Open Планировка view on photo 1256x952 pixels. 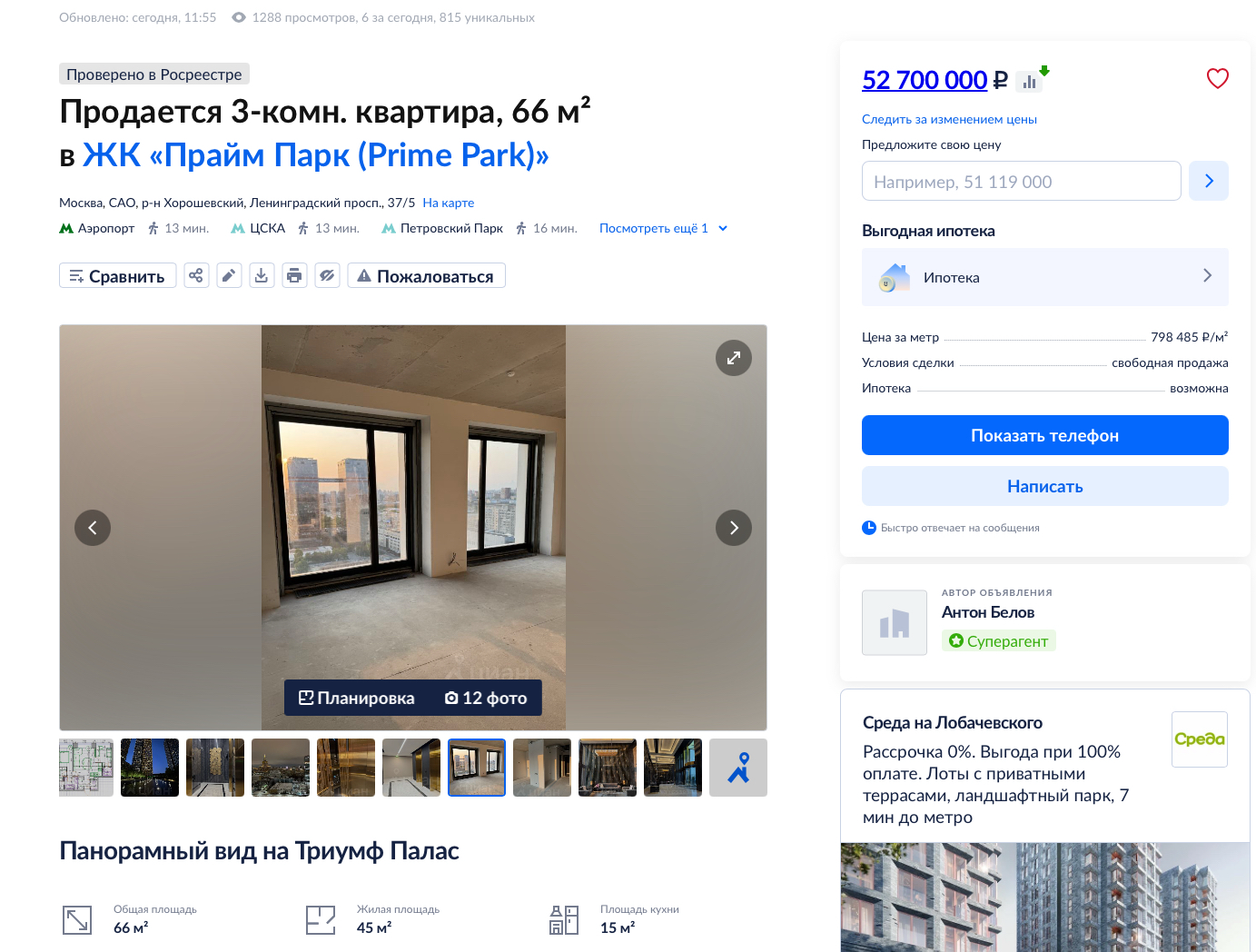(357, 698)
